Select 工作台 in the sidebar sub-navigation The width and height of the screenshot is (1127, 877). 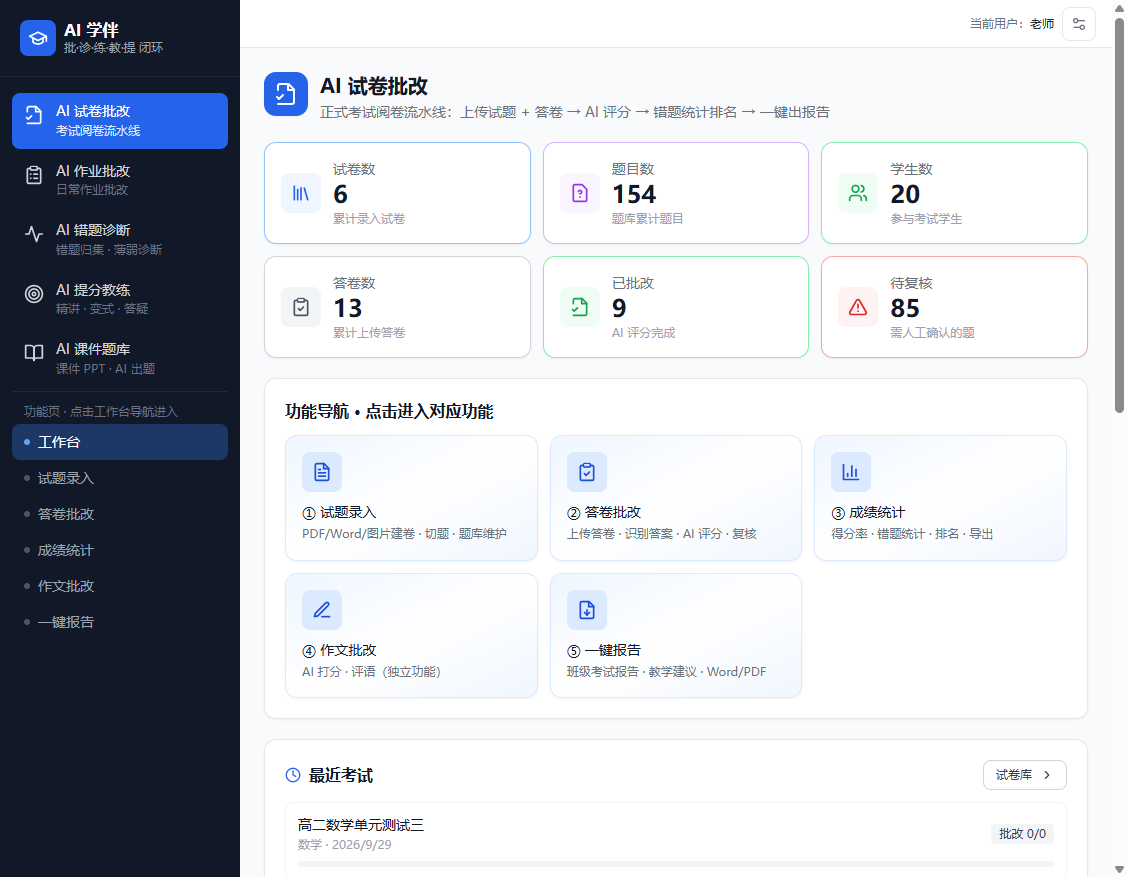coord(120,442)
